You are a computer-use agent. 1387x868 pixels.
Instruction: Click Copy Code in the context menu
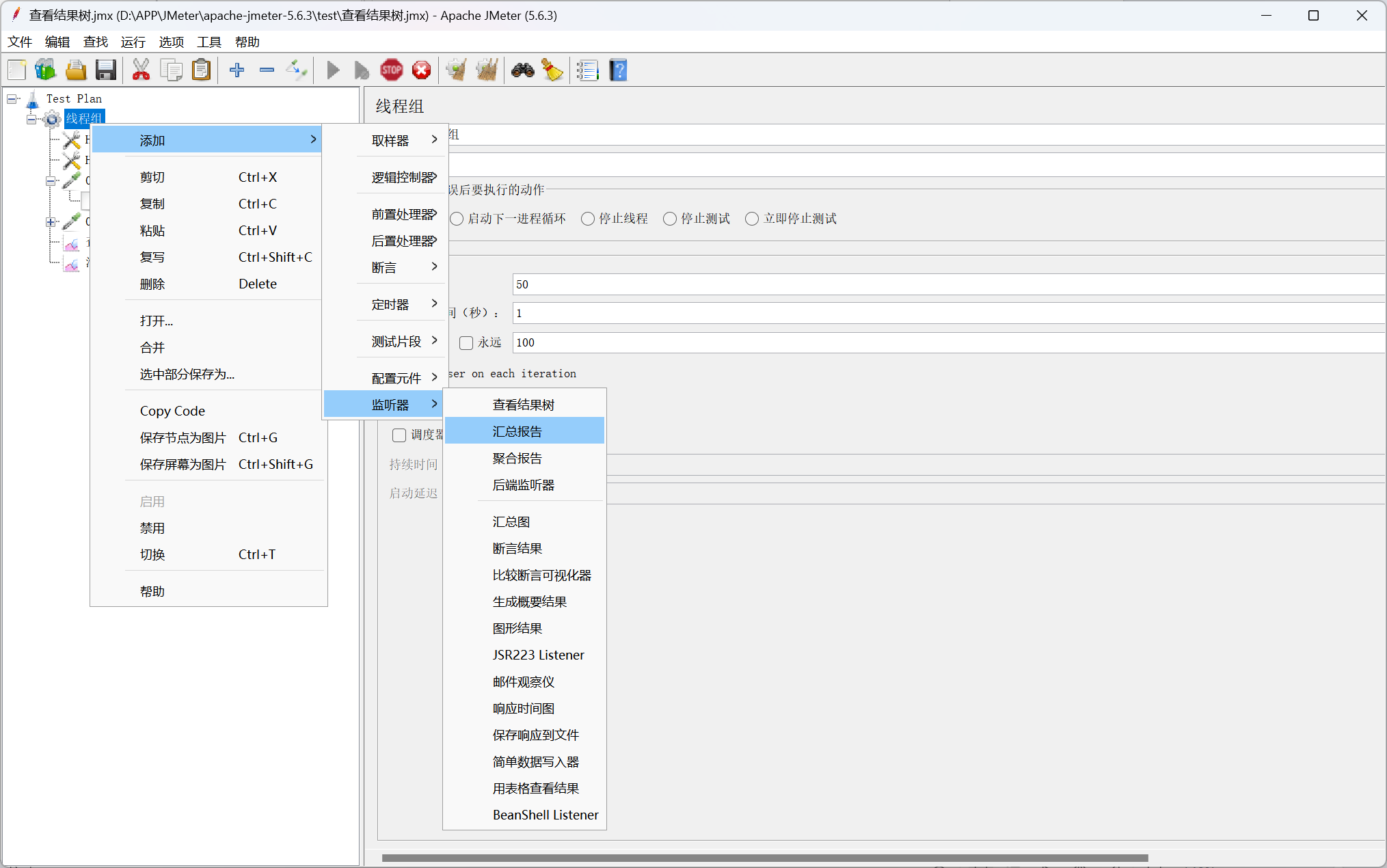point(172,411)
